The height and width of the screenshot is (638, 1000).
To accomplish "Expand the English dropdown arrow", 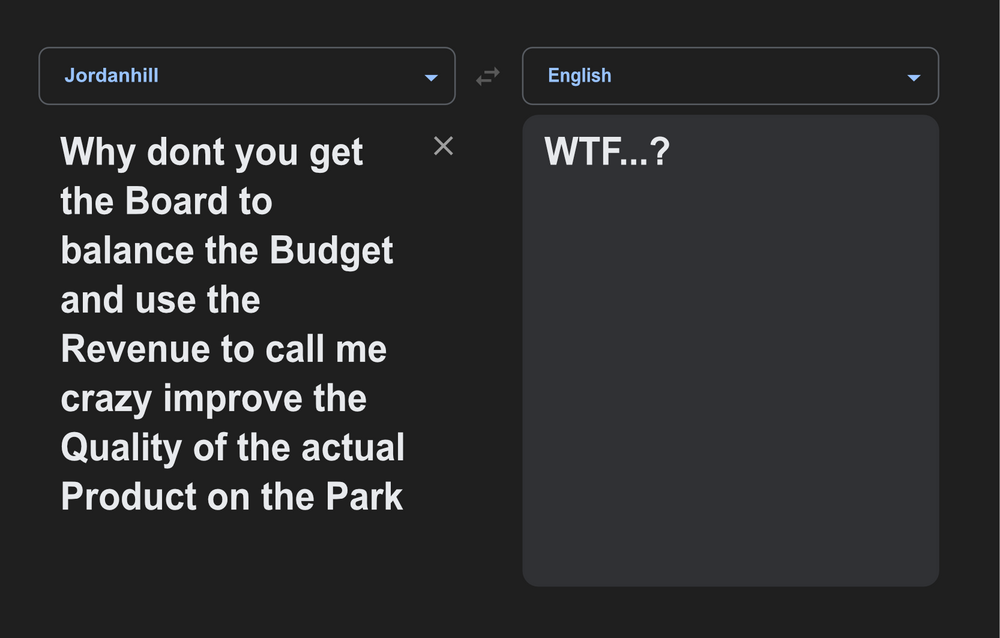I will point(913,77).
